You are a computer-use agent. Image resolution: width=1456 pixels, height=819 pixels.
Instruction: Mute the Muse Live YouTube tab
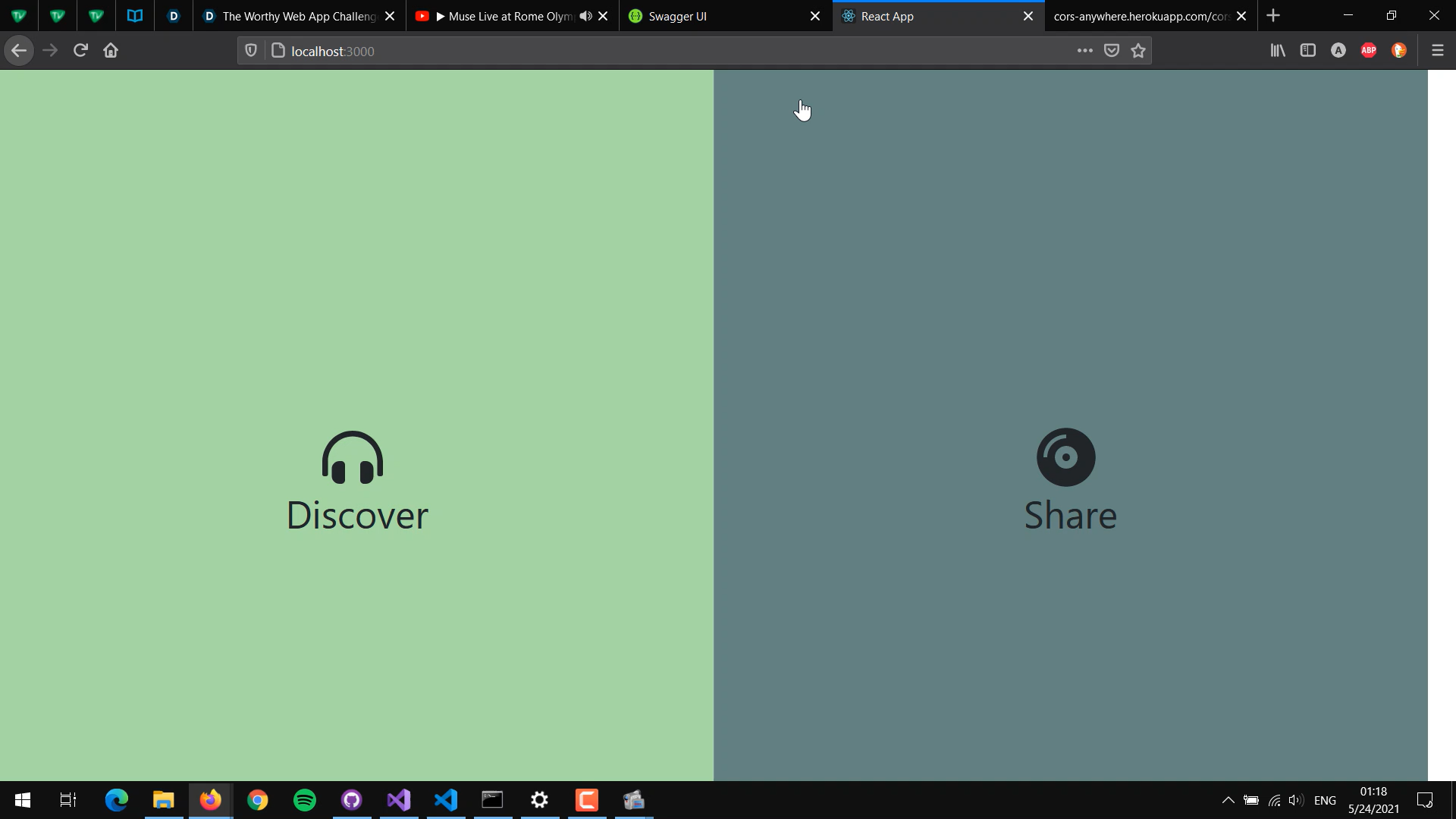585,16
